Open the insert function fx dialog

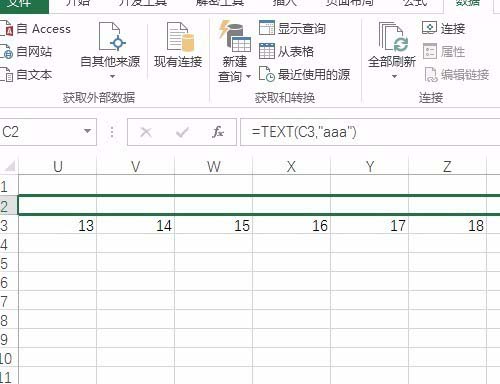pyautogui.click(x=218, y=132)
